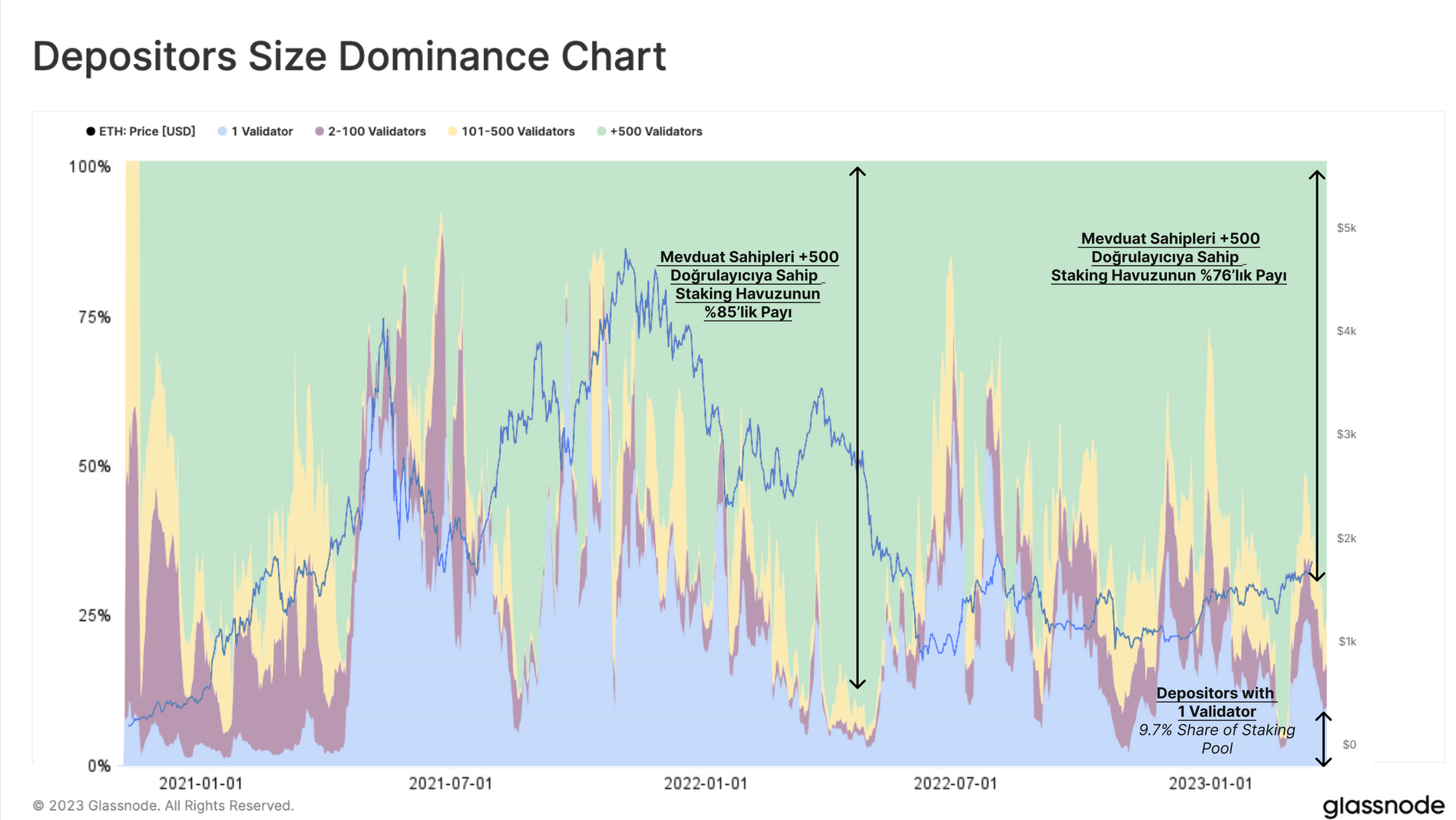1456x820 pixels.
Task: Click the 2023-01-01 date axis label
Action: [1210, 784]
